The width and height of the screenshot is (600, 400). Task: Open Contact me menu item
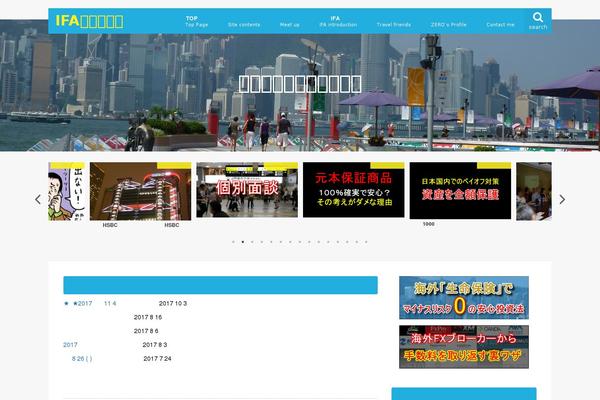[x=501, y=24]
